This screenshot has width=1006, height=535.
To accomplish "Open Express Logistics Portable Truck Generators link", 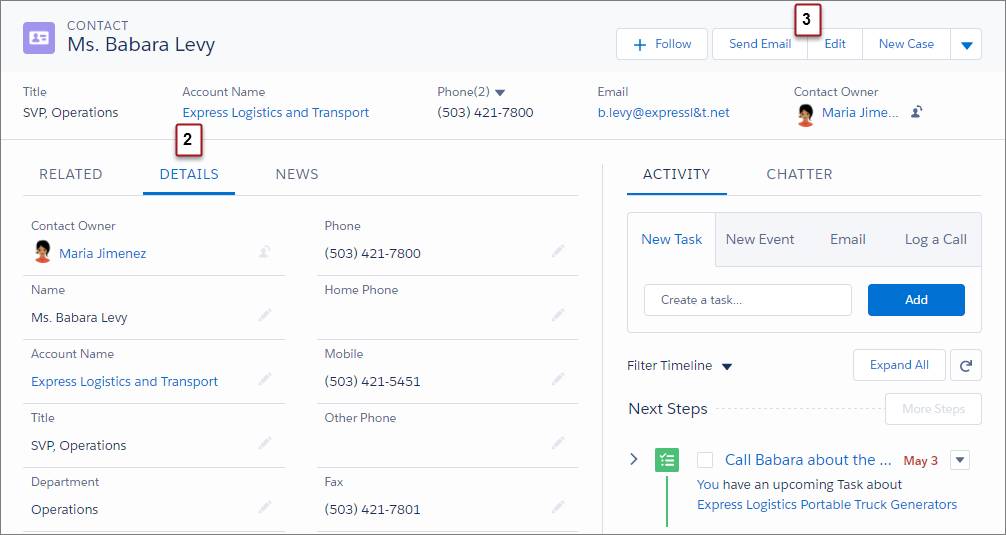I will point(827,504).
